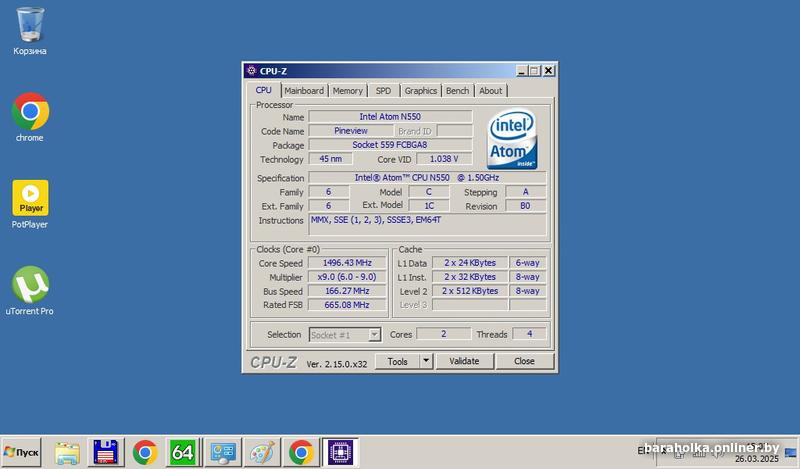Click the Name field Intel Atom N550

(390, 116)
